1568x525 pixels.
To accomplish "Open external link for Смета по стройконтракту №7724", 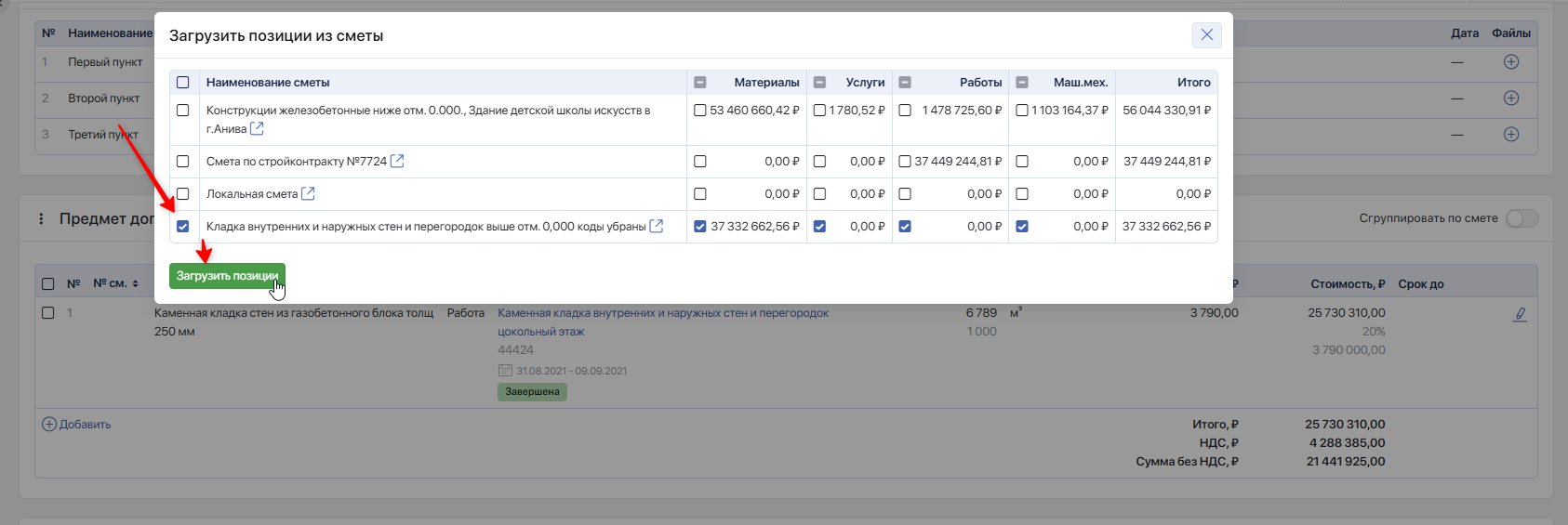I will click(397, 161).
